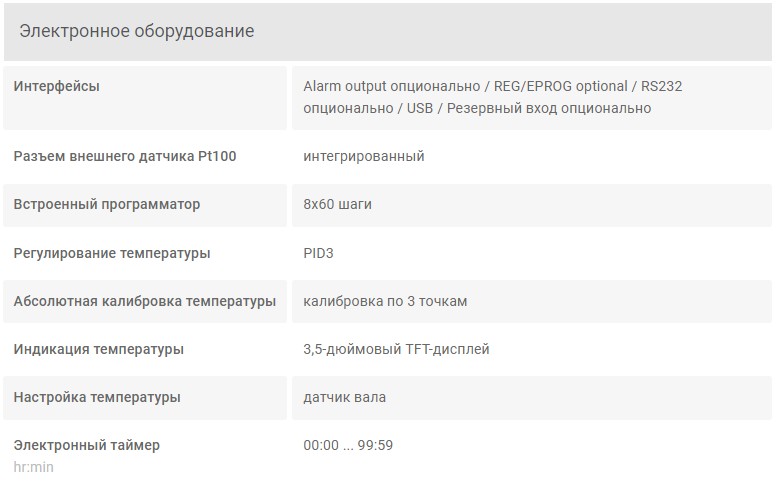Select the Разъем внешнего датчика Pt100 label

[125, 156]
